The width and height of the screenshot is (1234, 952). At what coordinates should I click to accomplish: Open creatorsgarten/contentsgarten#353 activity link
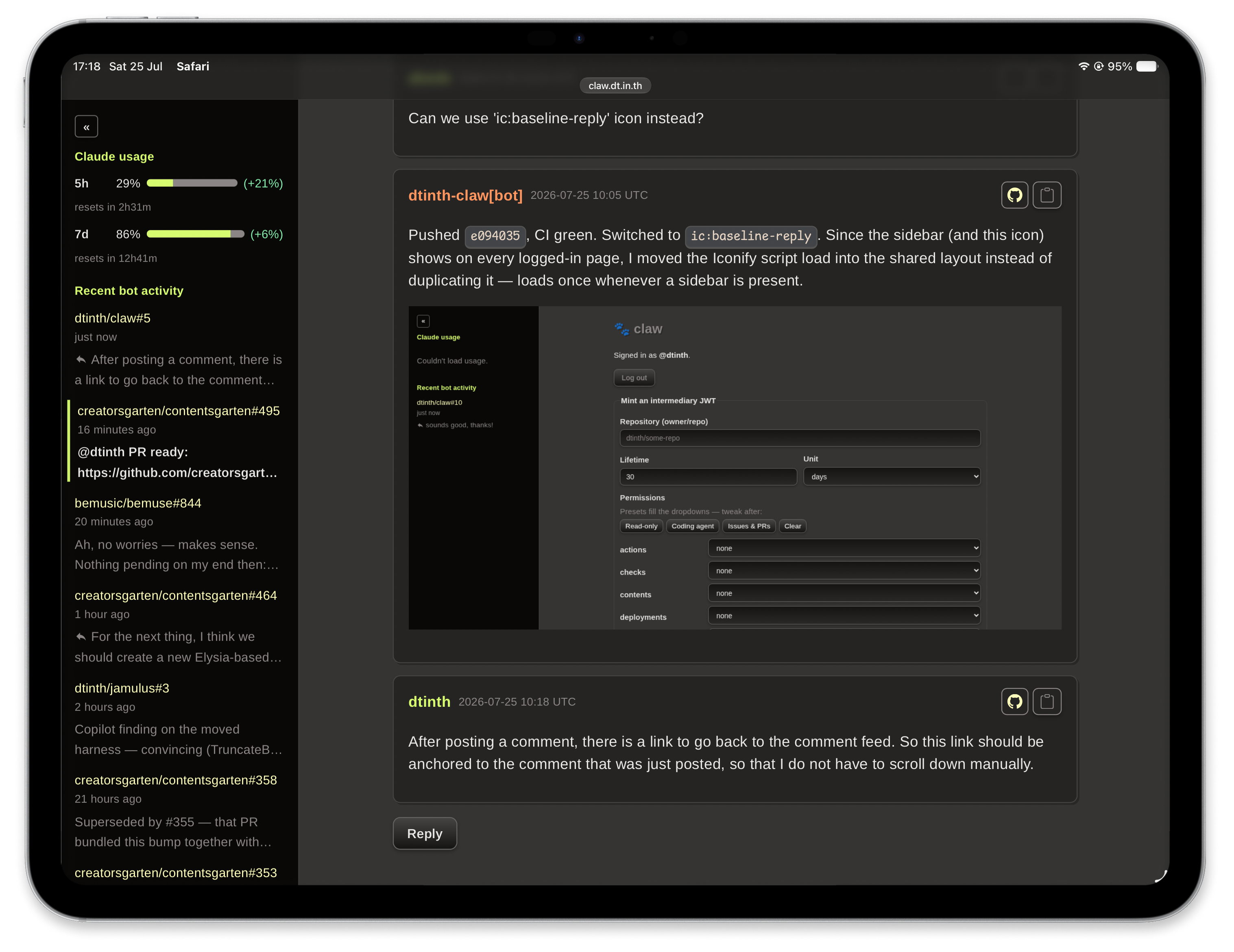point(176,873)
